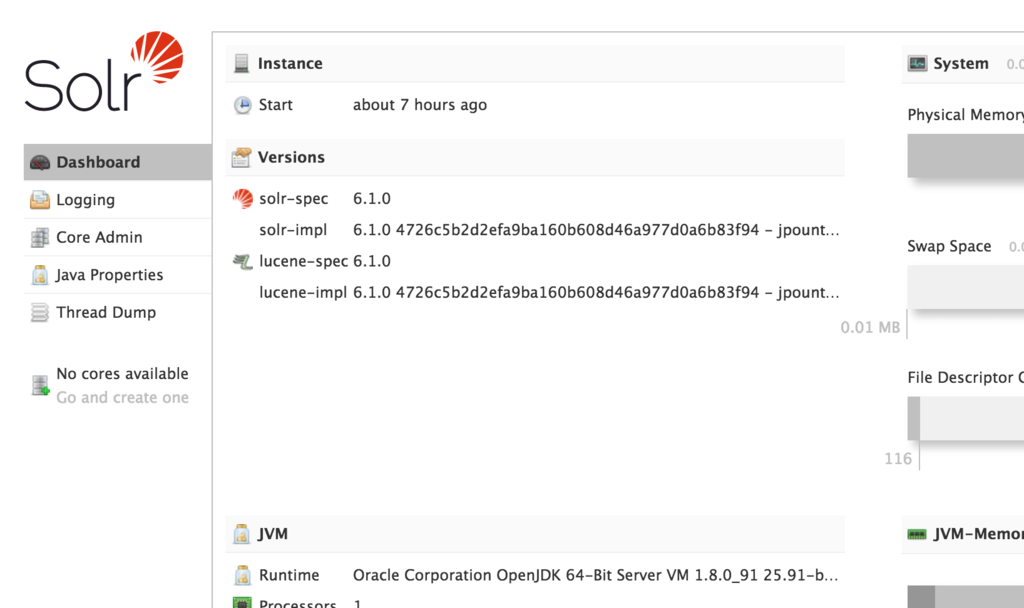
Task: Click the '116' file descriptor value
Action: (898, 458)
